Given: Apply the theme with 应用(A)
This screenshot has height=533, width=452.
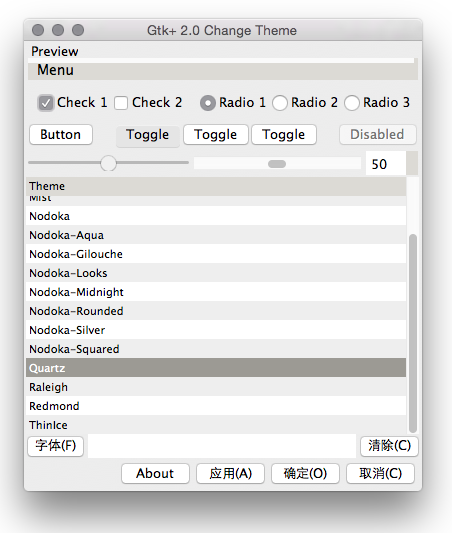Looking at the screenshot, I should [x=230, y=474].
